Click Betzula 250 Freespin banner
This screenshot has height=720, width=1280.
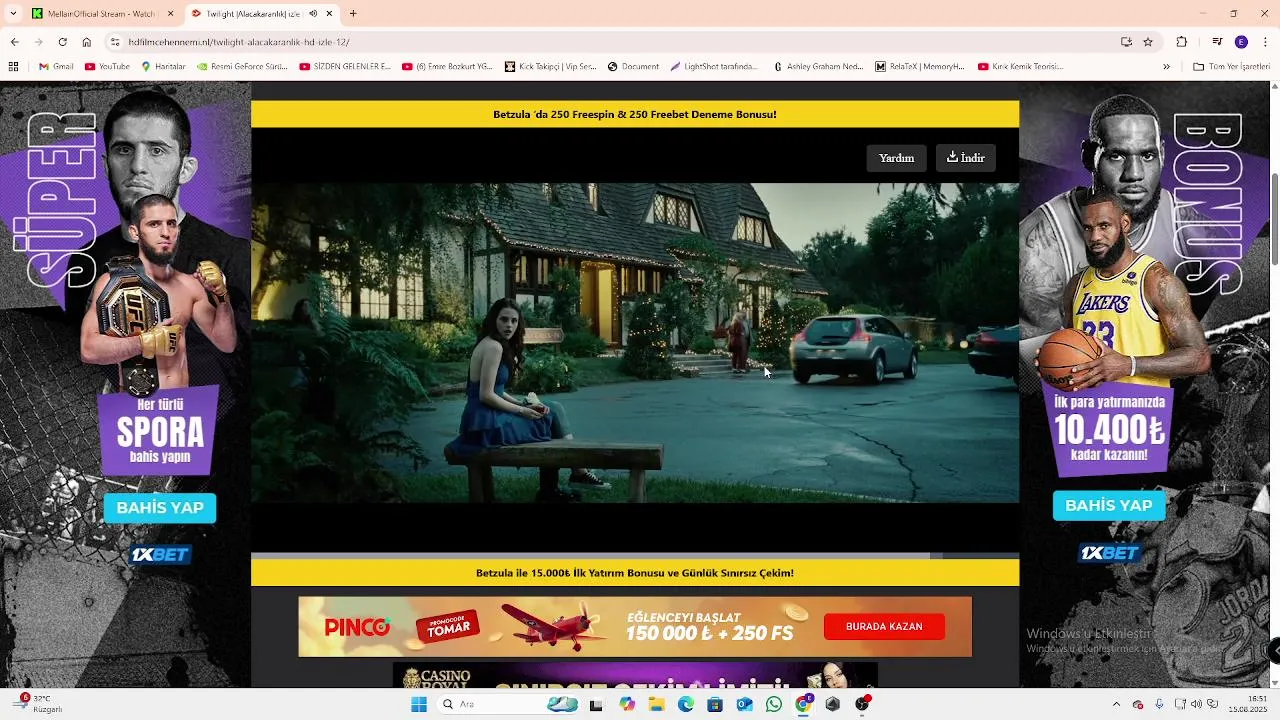635,114
